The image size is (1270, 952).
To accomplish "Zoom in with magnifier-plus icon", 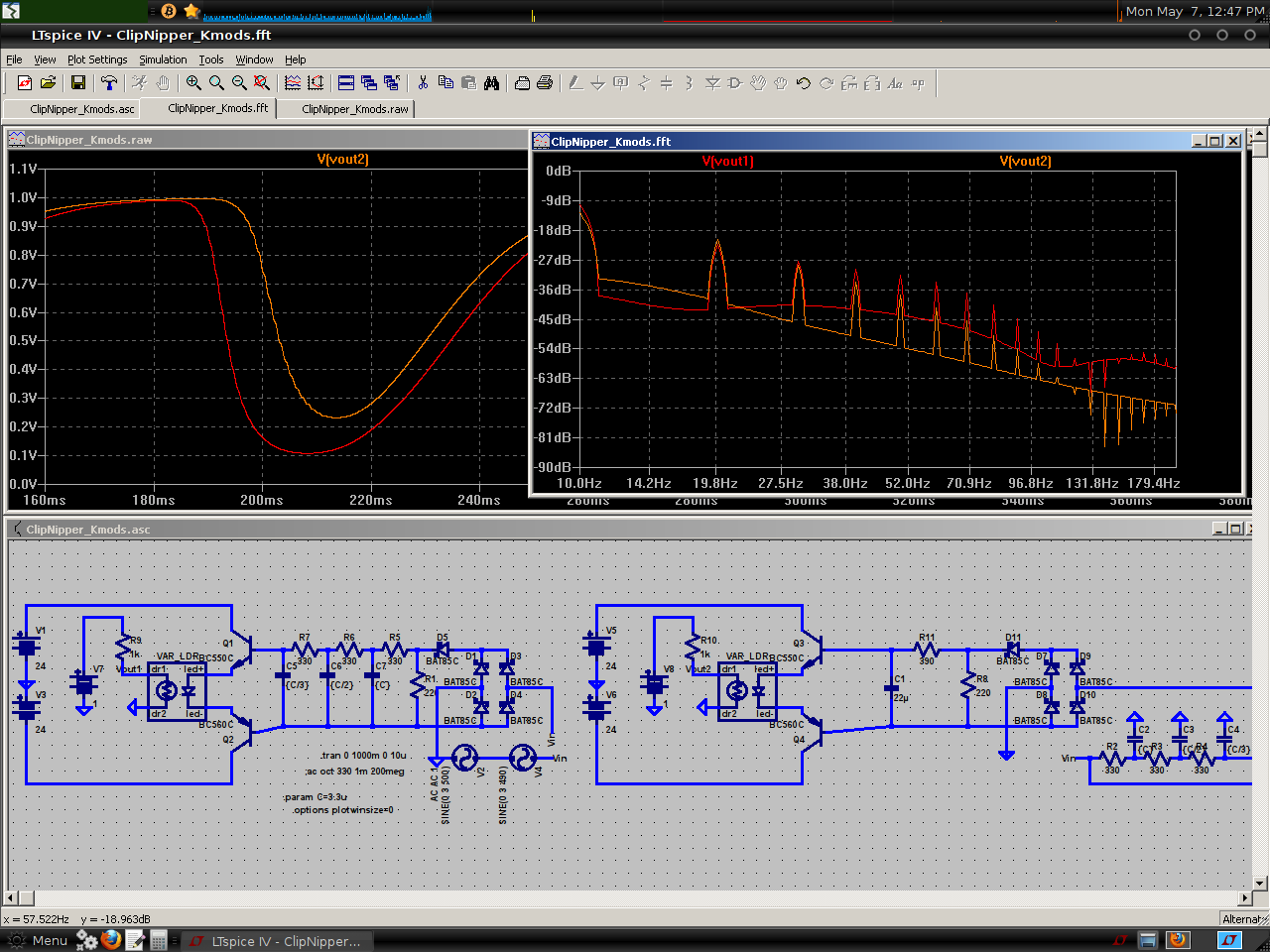I will [x=193, y=83].
